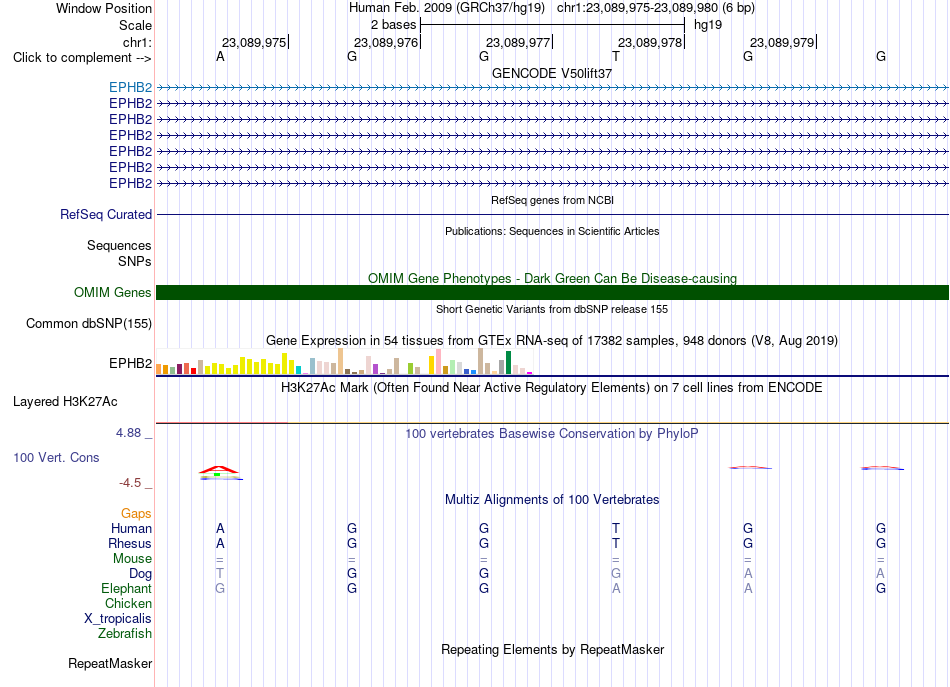Viewport: 950px width, 687px height.
Task: Open the OMIM Gene Phenotypes track title
Action: [552, 278]
